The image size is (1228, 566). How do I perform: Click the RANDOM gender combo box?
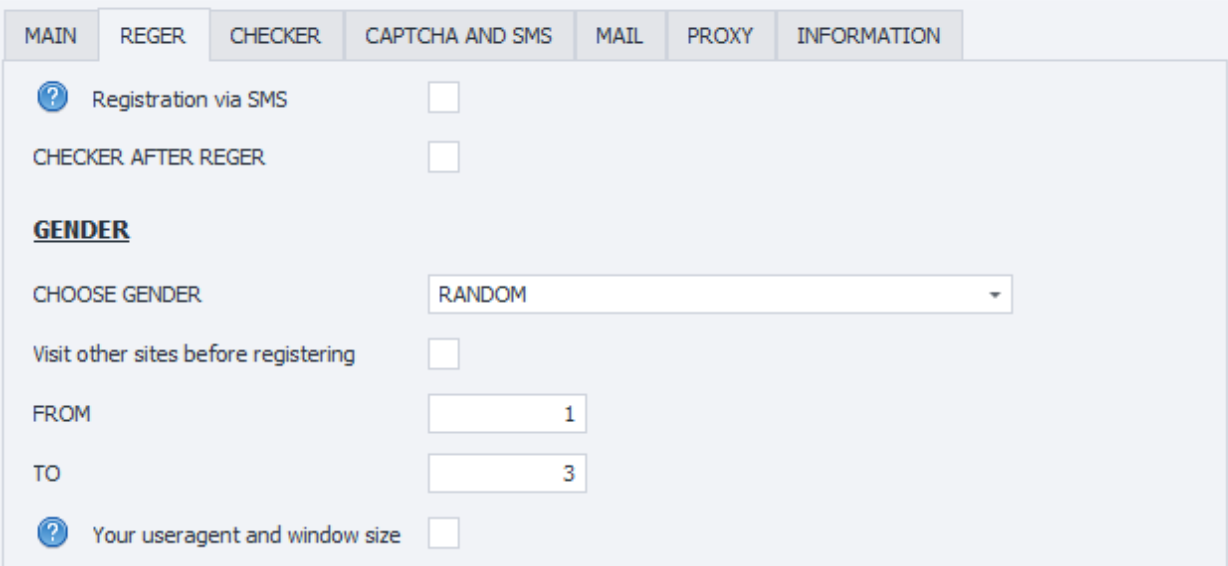click(x=710, y=296)
